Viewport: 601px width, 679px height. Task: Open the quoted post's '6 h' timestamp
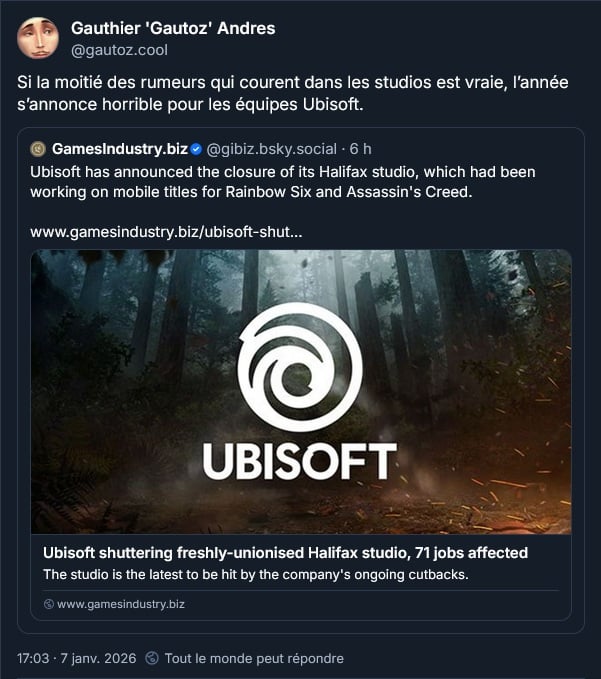click(x=361, y=149)
